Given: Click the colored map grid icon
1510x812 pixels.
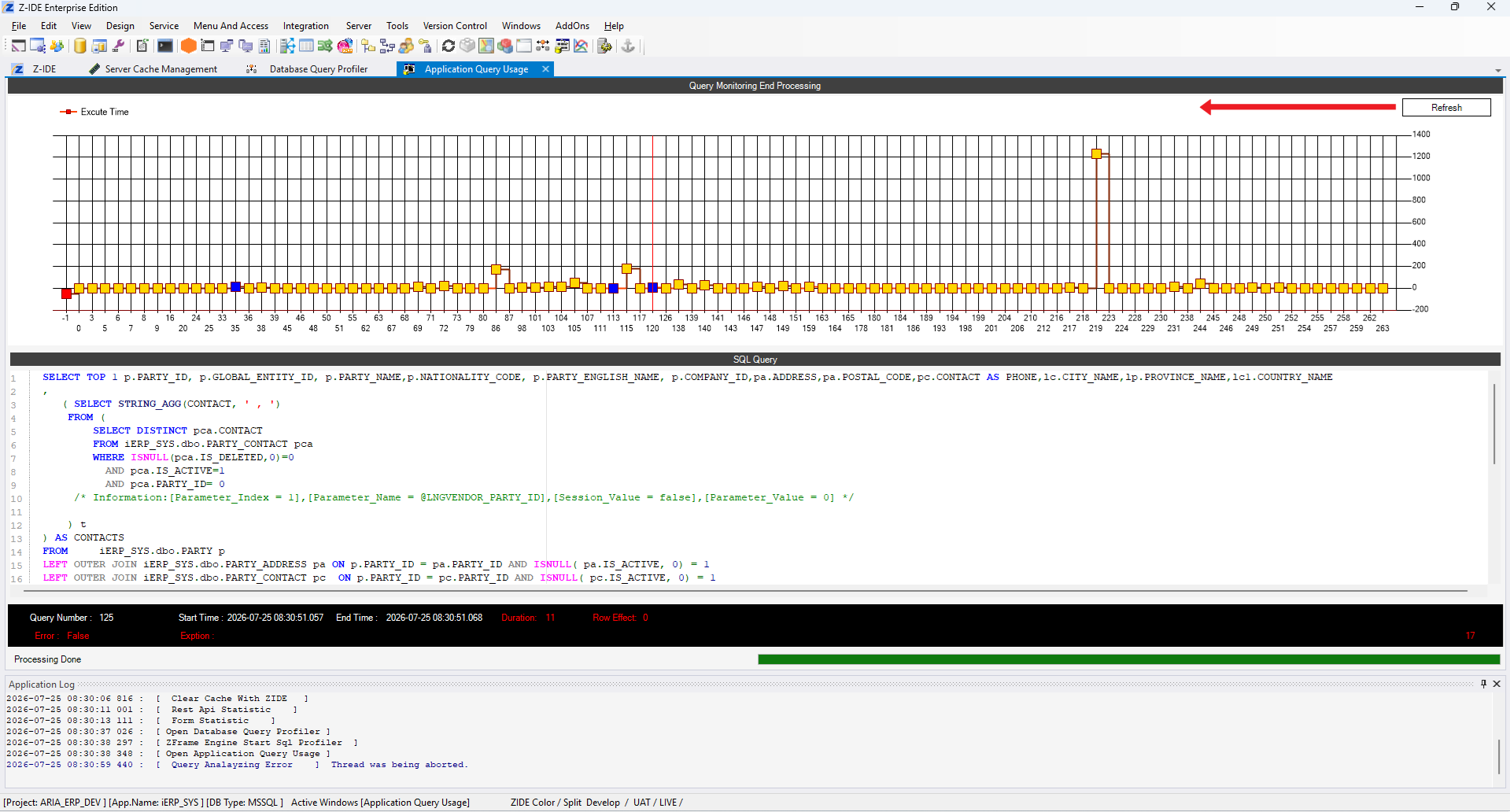Looking at the screenshot, I should [486, 46].
